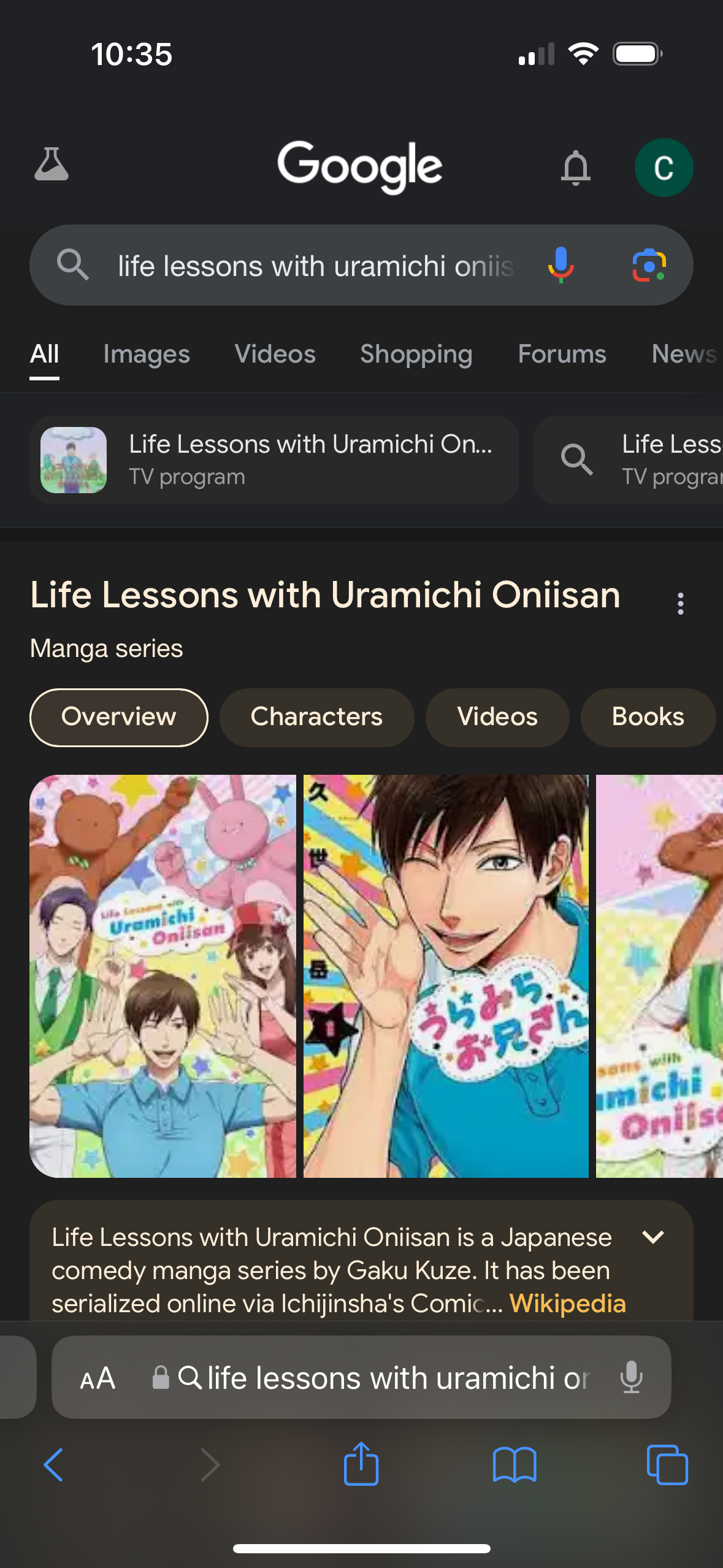The width and height of the screenshot is (723, 1568).
Task: Open the anime poster with bear thumbnail
Action: (x=163, y=976)
